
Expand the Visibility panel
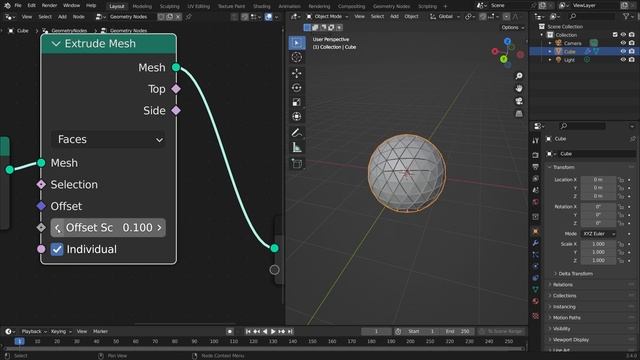(562, 329)
